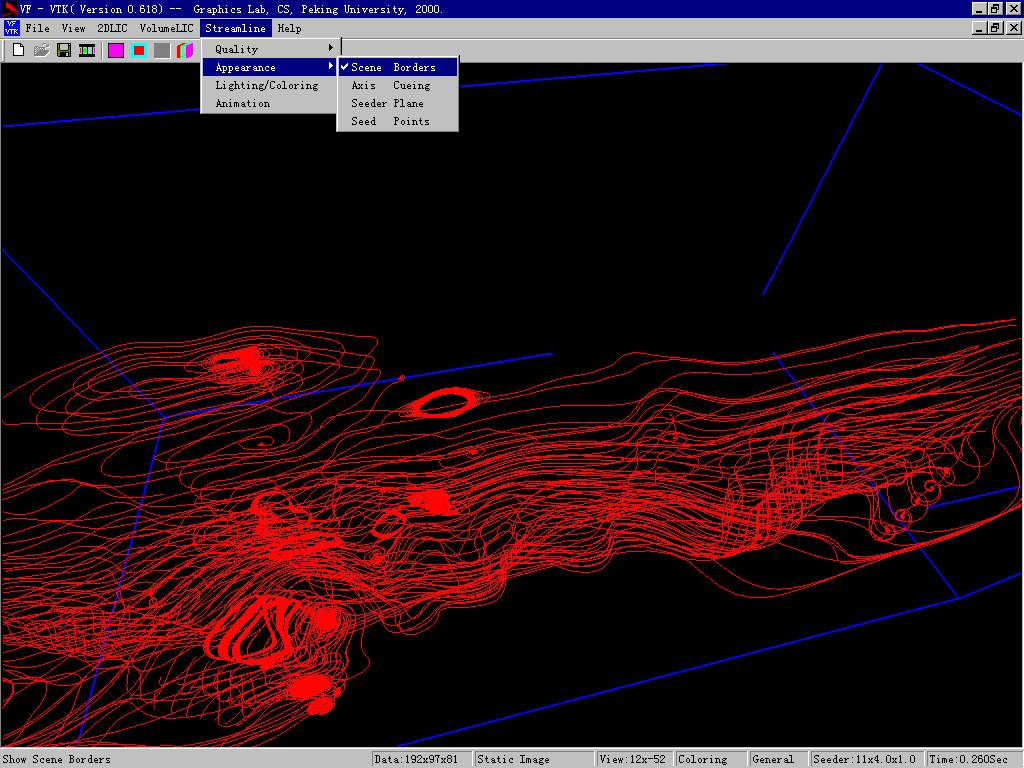Click the 'View:12x-52' status bar entry
The width and height of the screenshot is (1024, 768).
coord(635,759)
